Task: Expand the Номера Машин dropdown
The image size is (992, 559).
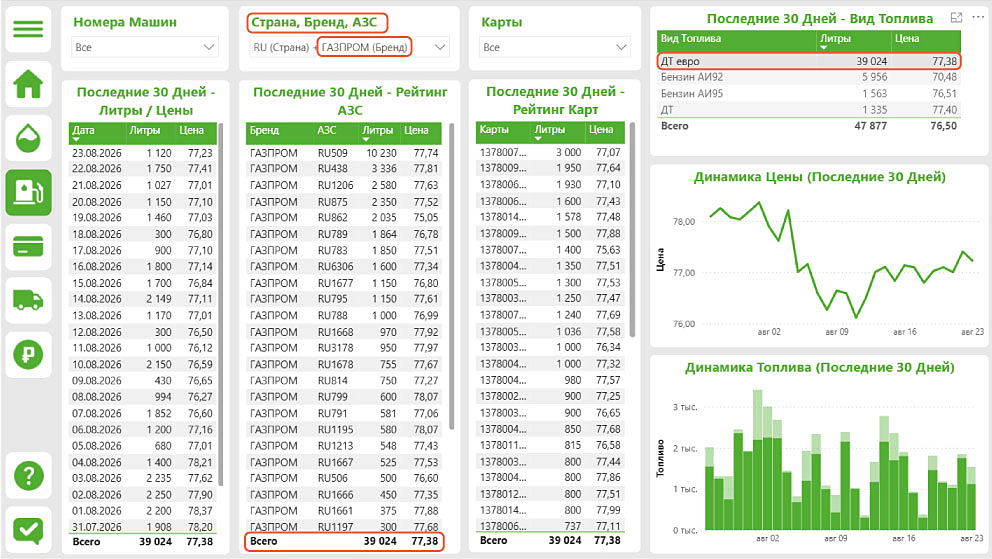Action: (145, 47)
